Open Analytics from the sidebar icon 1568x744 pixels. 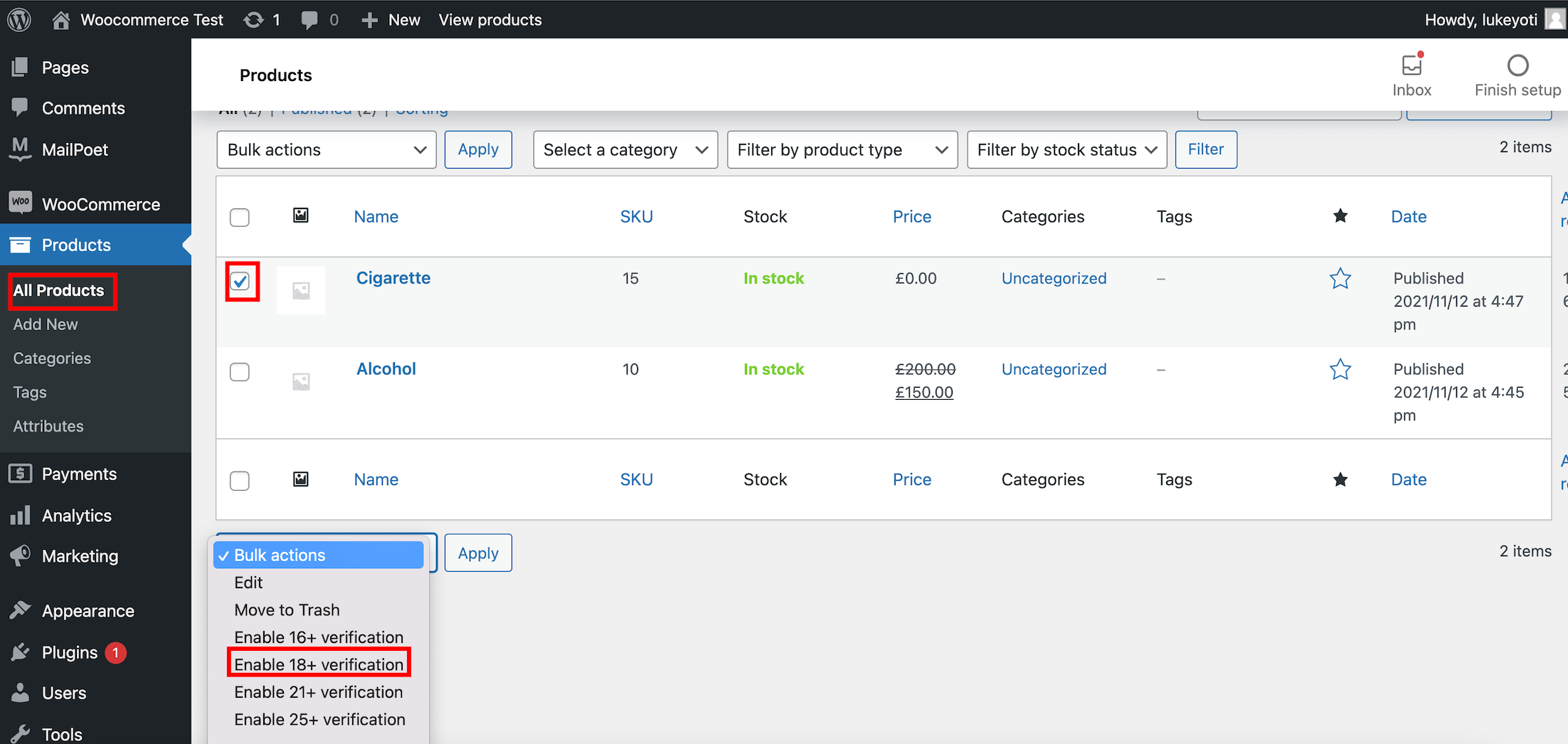21,515
